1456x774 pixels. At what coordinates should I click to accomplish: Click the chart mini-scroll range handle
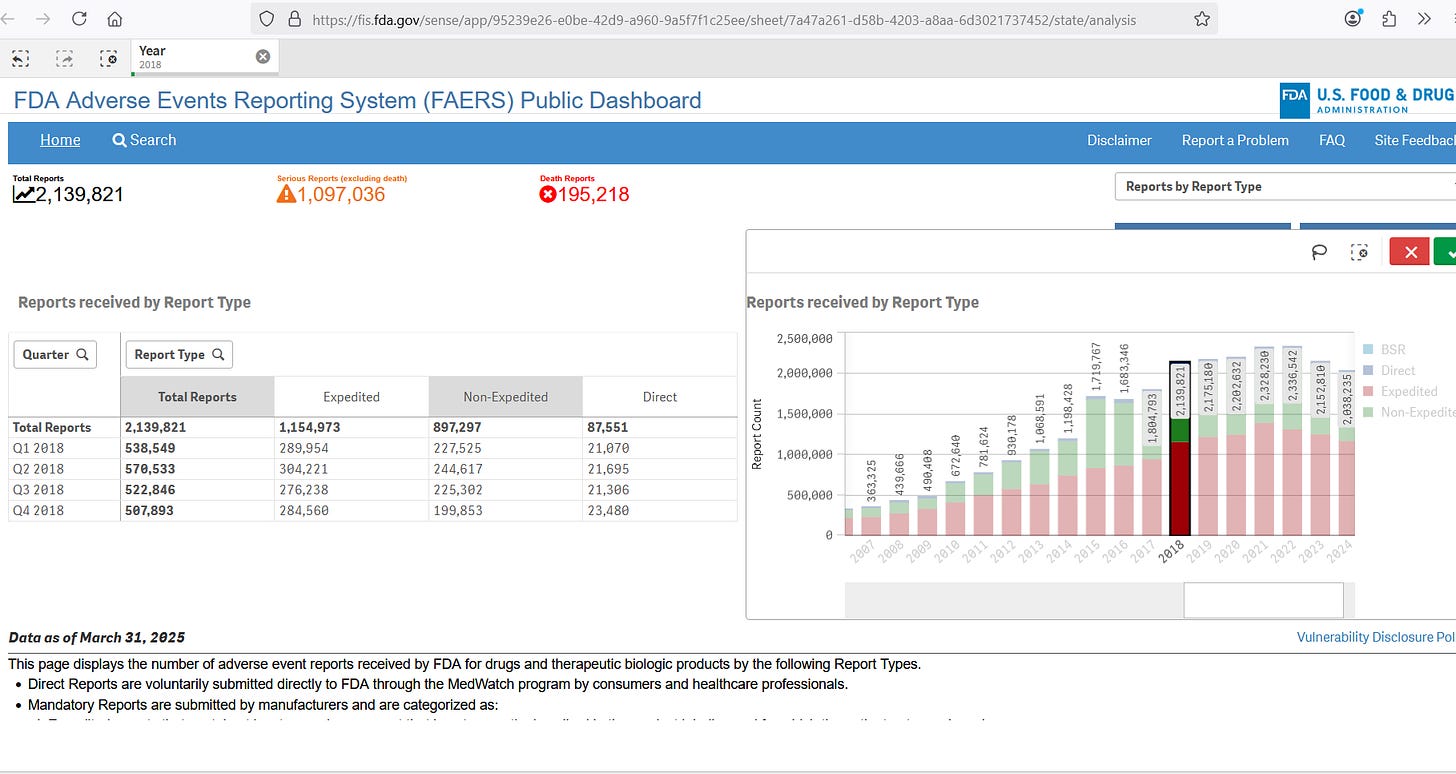coord(1263,600)
